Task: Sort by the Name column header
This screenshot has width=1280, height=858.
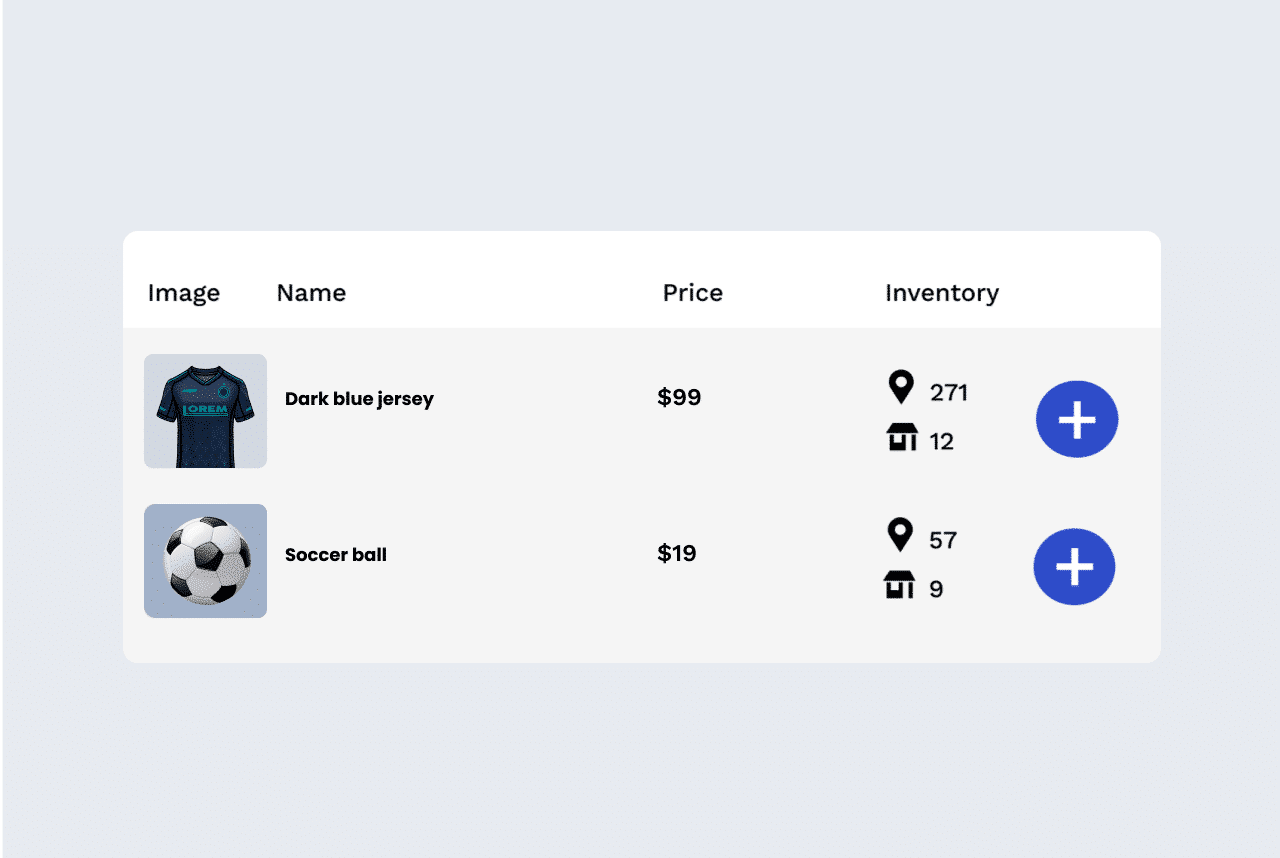Action: pyautogui.click(x=311, y=293)
